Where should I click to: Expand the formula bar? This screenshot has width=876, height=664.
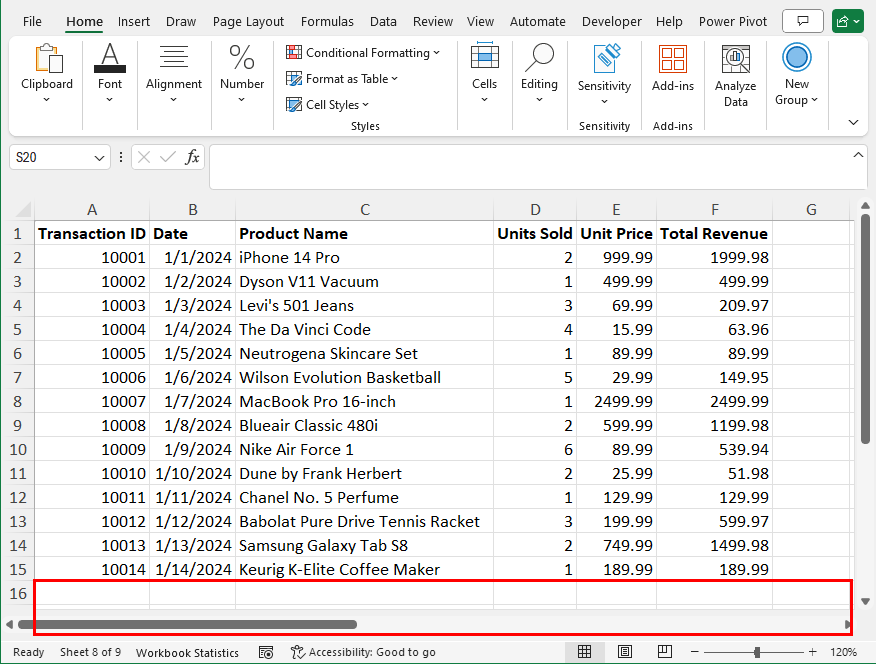(858, 155)
